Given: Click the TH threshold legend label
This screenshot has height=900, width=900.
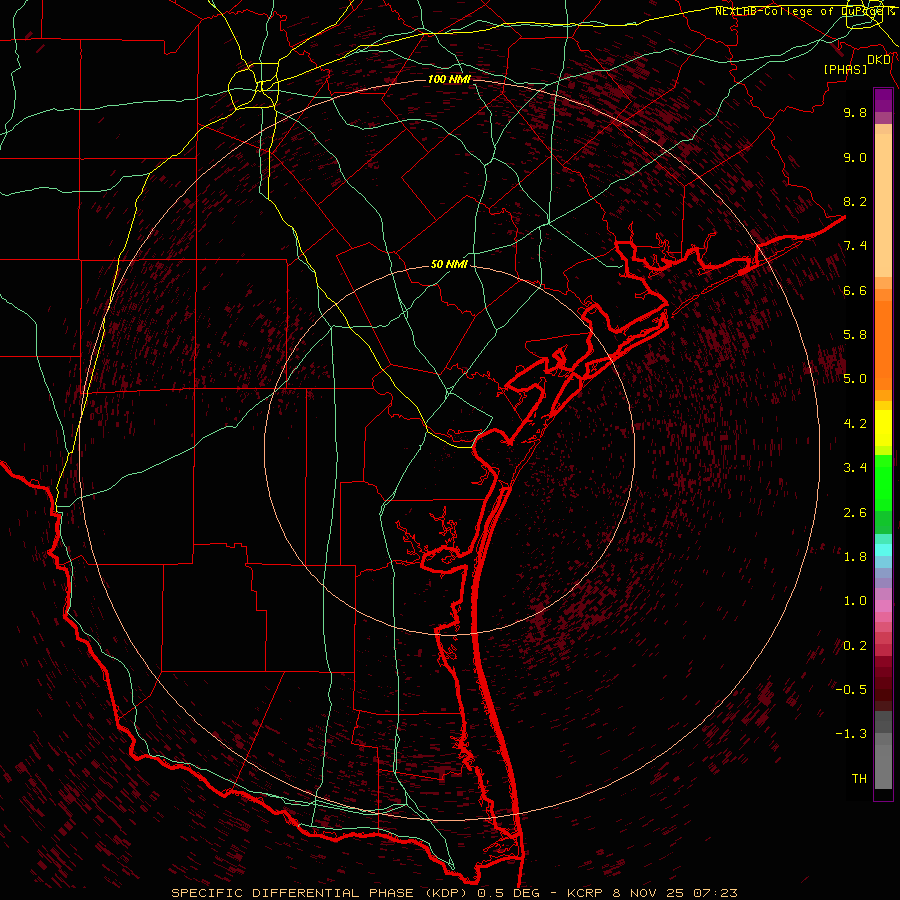Looking at the screenshot, I should pyautogui.click(x=859, y=779).
